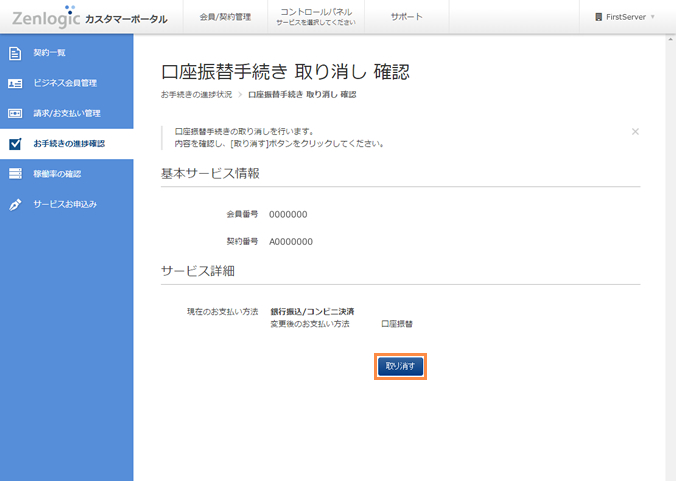Select ビジネス会員管理 in the sidebar

tap(67, 83)
